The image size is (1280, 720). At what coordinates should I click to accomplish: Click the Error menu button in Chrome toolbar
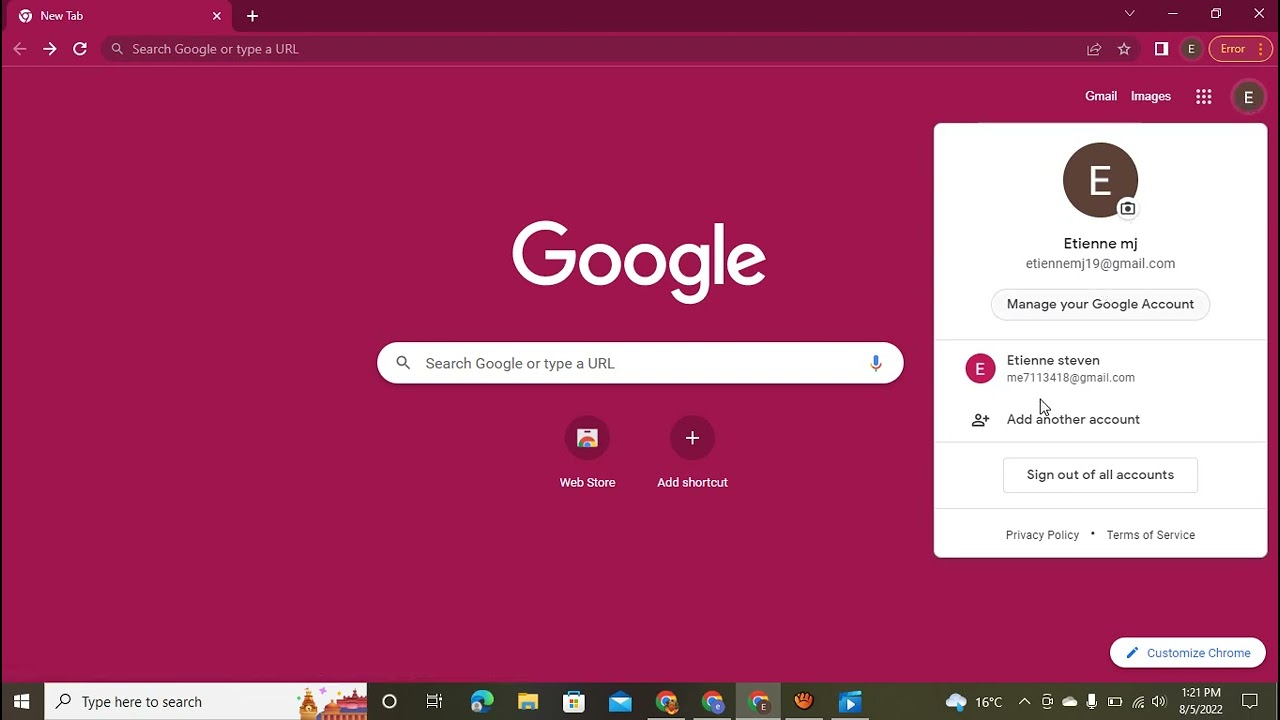click(x=1240, y=49)
